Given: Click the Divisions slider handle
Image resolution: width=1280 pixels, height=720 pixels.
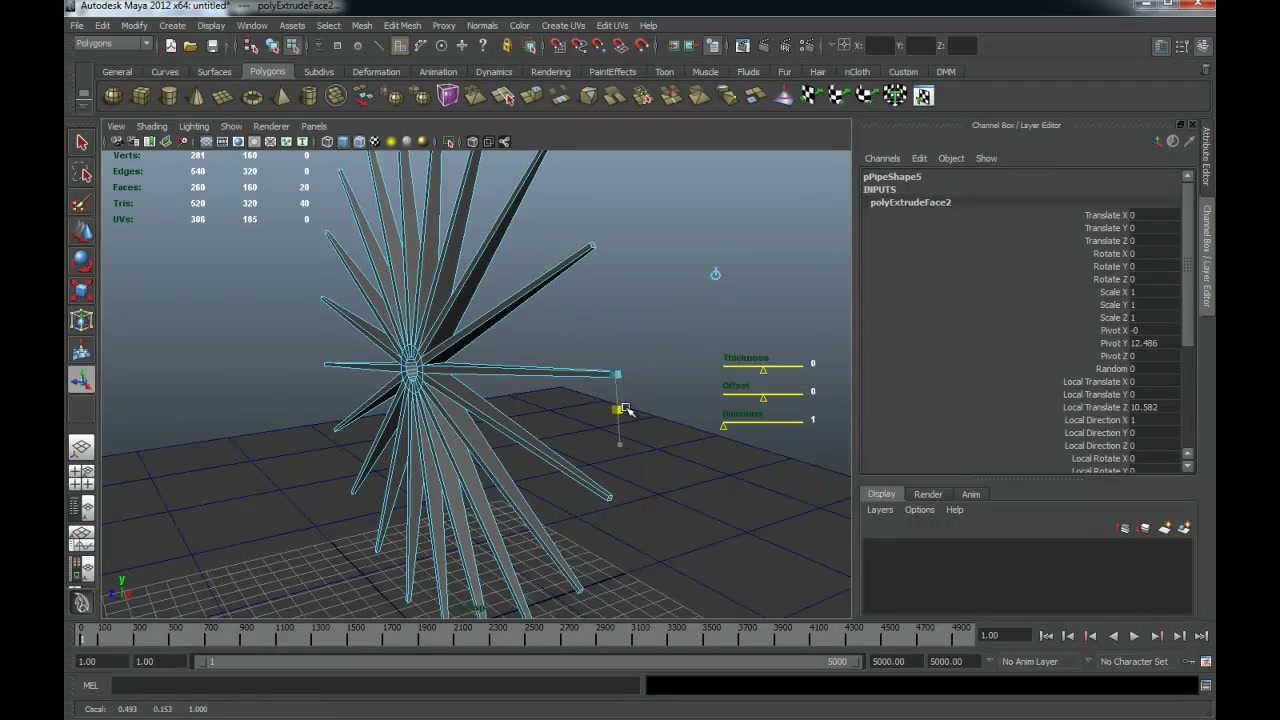Looking at the screenshot, I should 724,427.
